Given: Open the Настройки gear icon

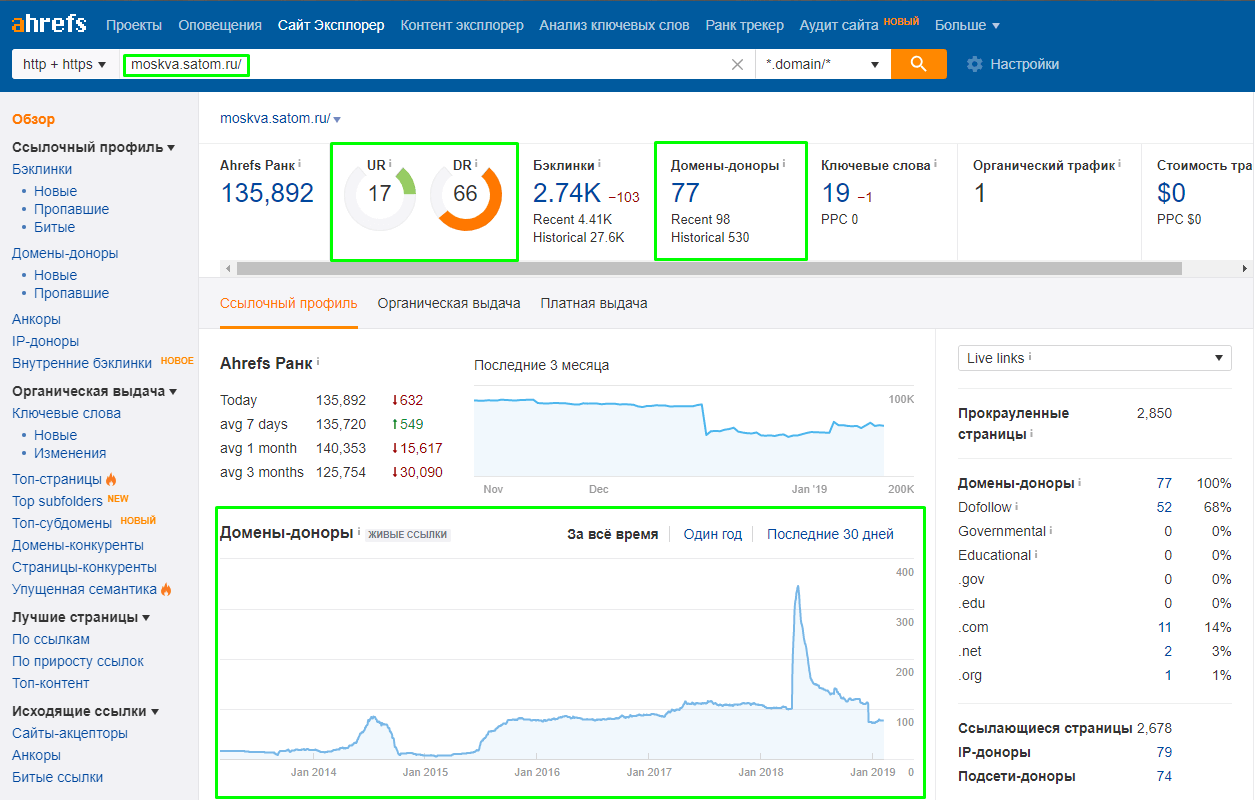Looking at the screenshot, I should 974,64.
